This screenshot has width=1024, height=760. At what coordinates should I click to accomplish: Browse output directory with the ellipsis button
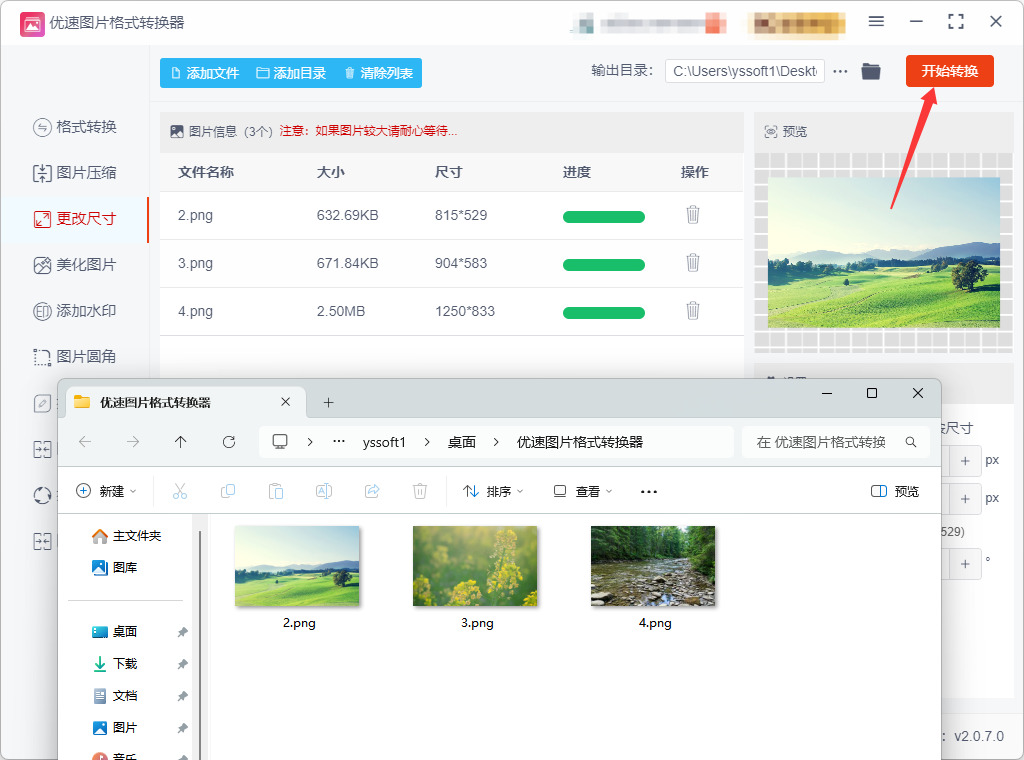pos(840,71)
